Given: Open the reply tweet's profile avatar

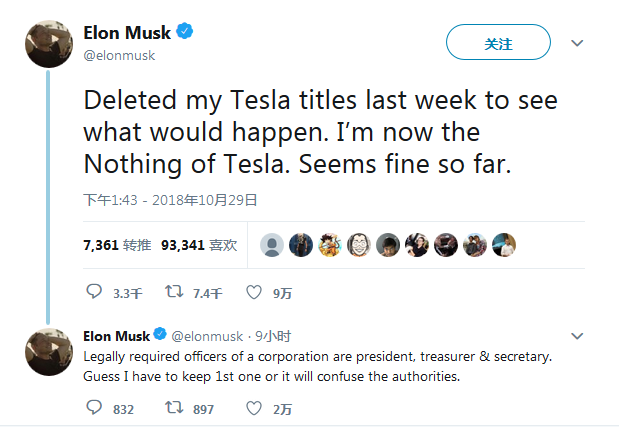Looking at the screenshot, I should click(49, 352).
